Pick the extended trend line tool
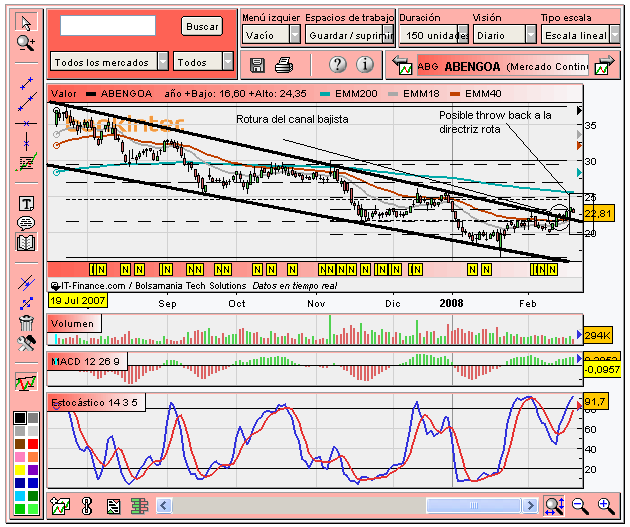 pyautogui.click(x=27, y=102)
